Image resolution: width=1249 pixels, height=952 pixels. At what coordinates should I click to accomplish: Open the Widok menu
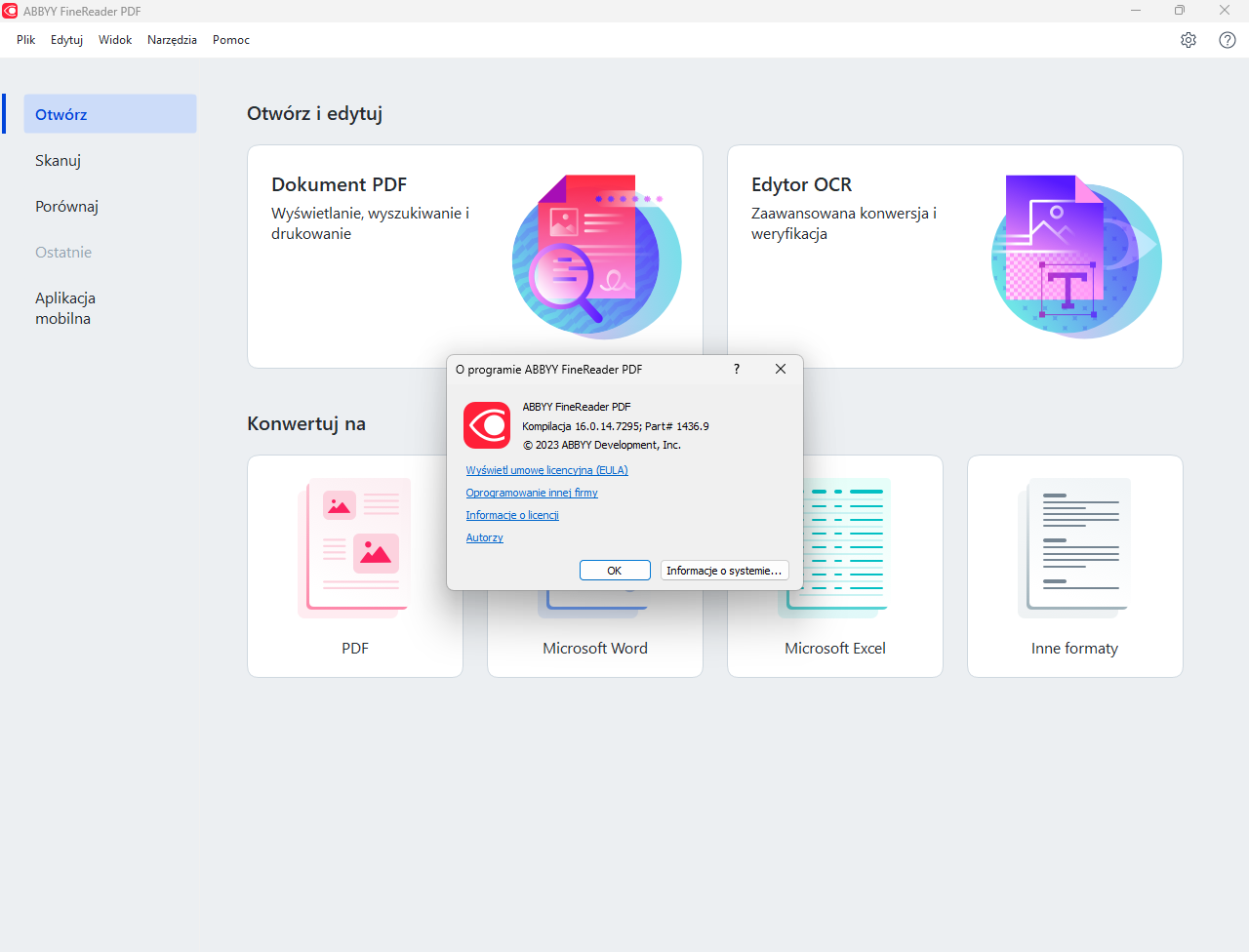(x=115, y=40)
